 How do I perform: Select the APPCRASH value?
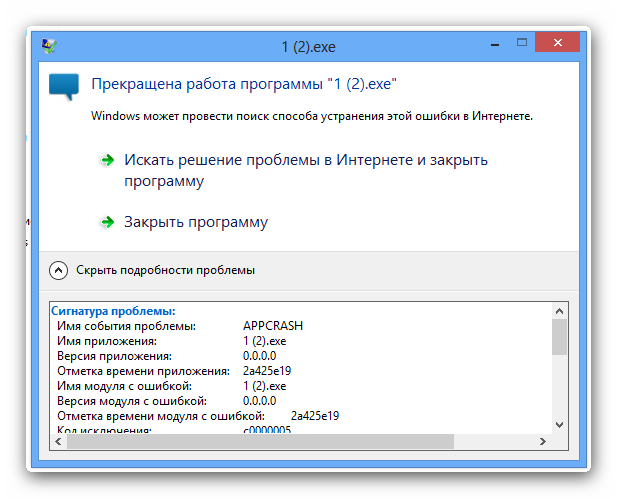point(273,326)
